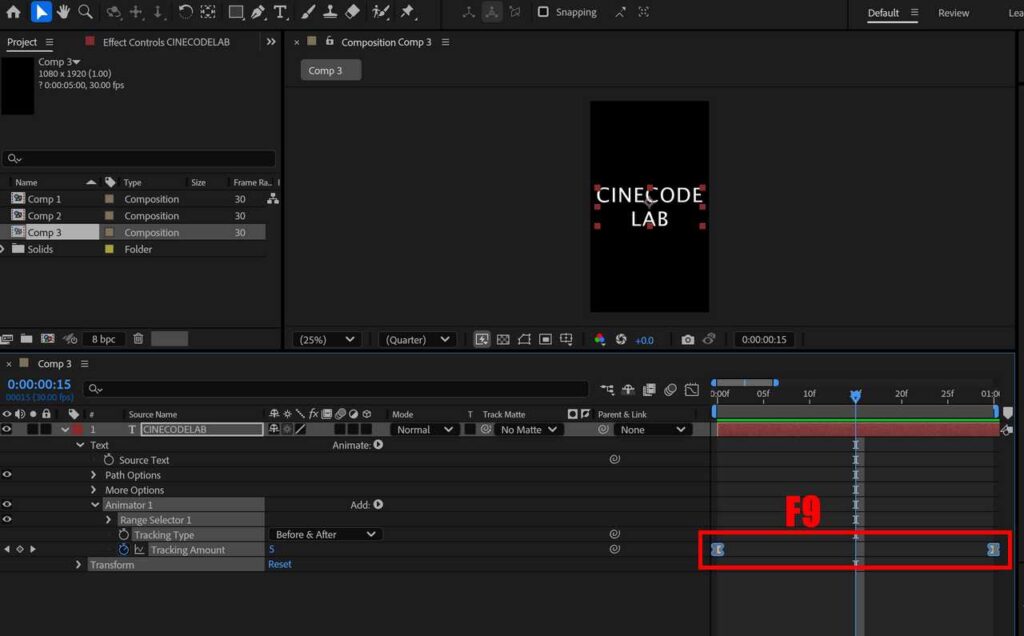Hide the CINECODELAB layer with eye icon
1024x636 pixels.
(x=7, y=429)
